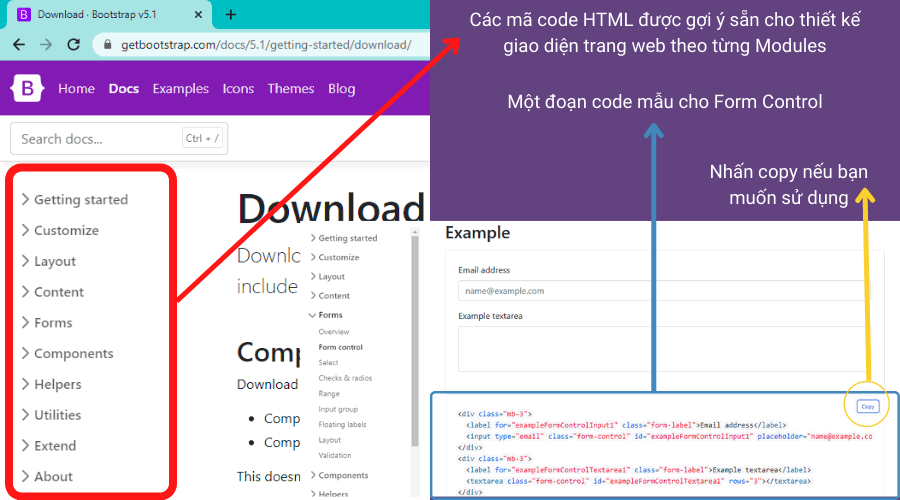Expand Layout in large sidebar
The height and width of the screenshot is (500, 900).
pos(49,261)
